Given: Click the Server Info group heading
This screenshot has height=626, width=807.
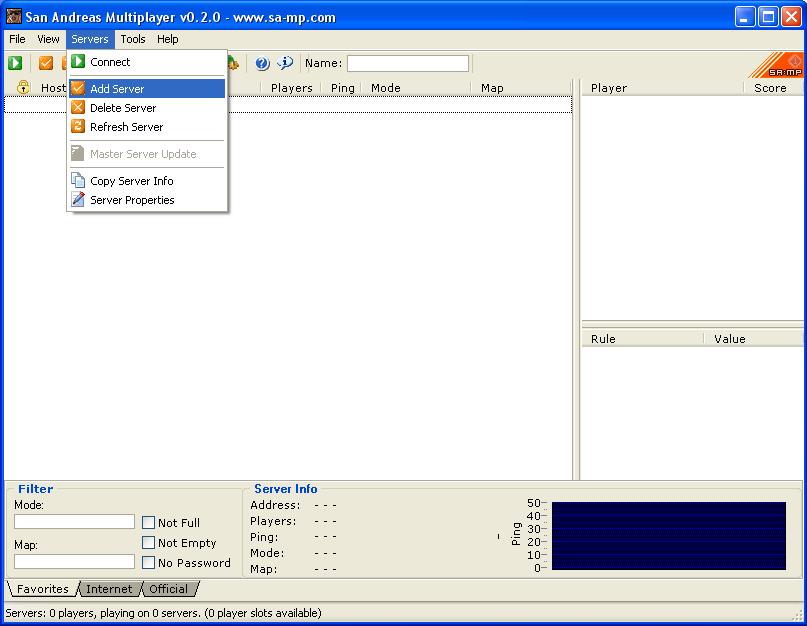Looking at the screenshot, I should click(286, 489).
